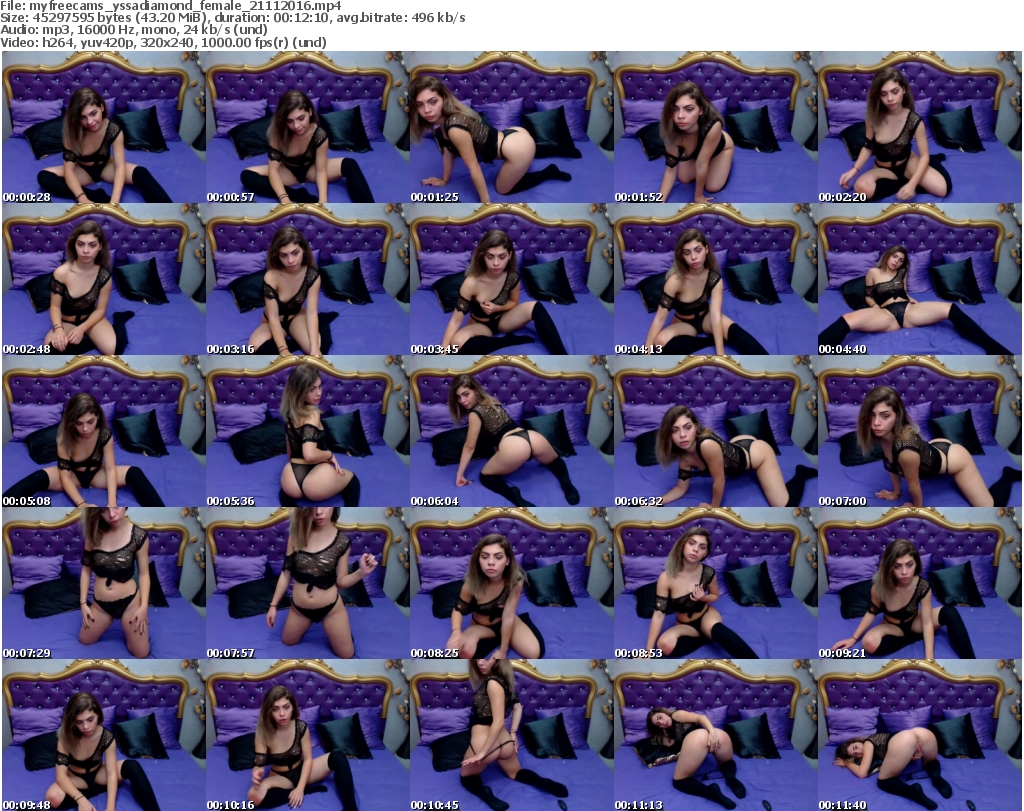Open the thumbnail stamped 00:06:32
This screenshot has height=811, width=1024.
tap(715, 432)
